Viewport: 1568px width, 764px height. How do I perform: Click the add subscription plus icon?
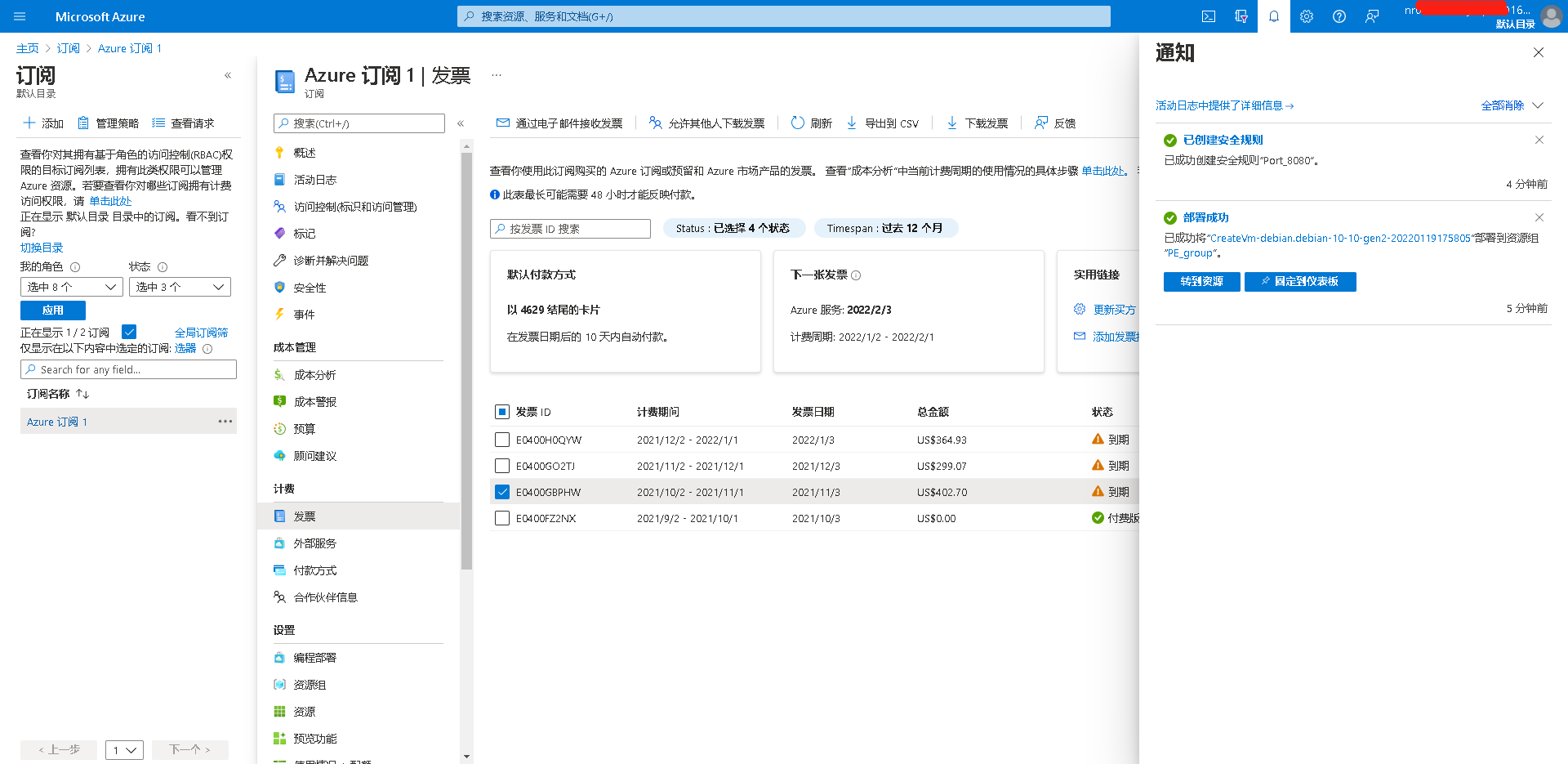[29, 123]
